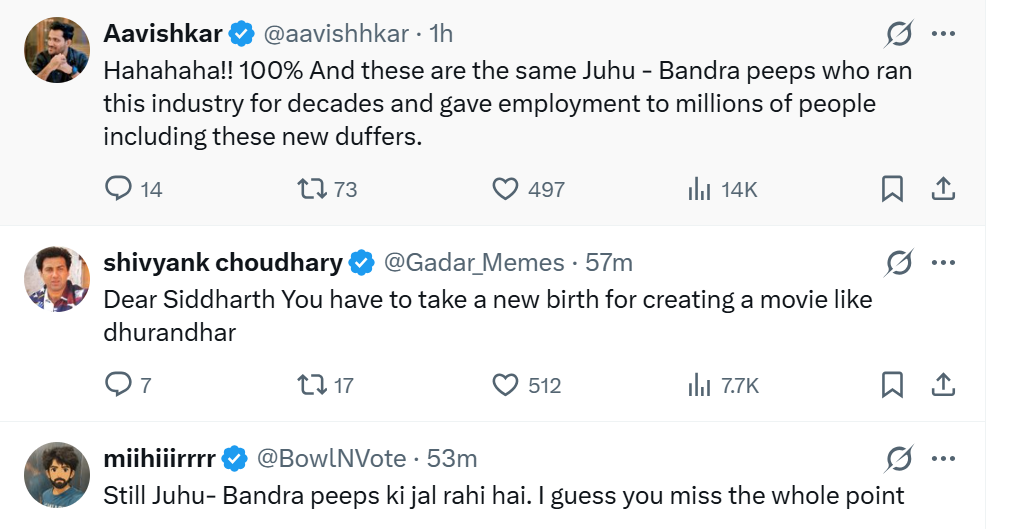View analytics for the 7.7K-view tweet

coord(699,385)
